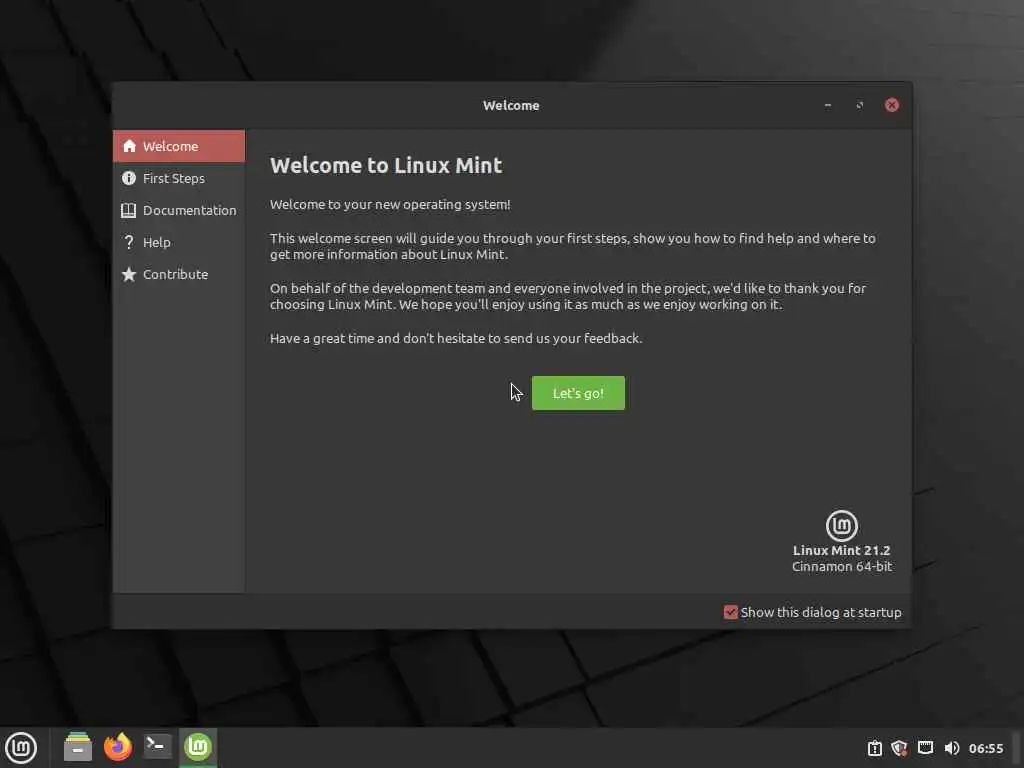Open the network connection tray icon
Image resolution: width=1024 pixels, height=768 pixels.
pos(925,748)
